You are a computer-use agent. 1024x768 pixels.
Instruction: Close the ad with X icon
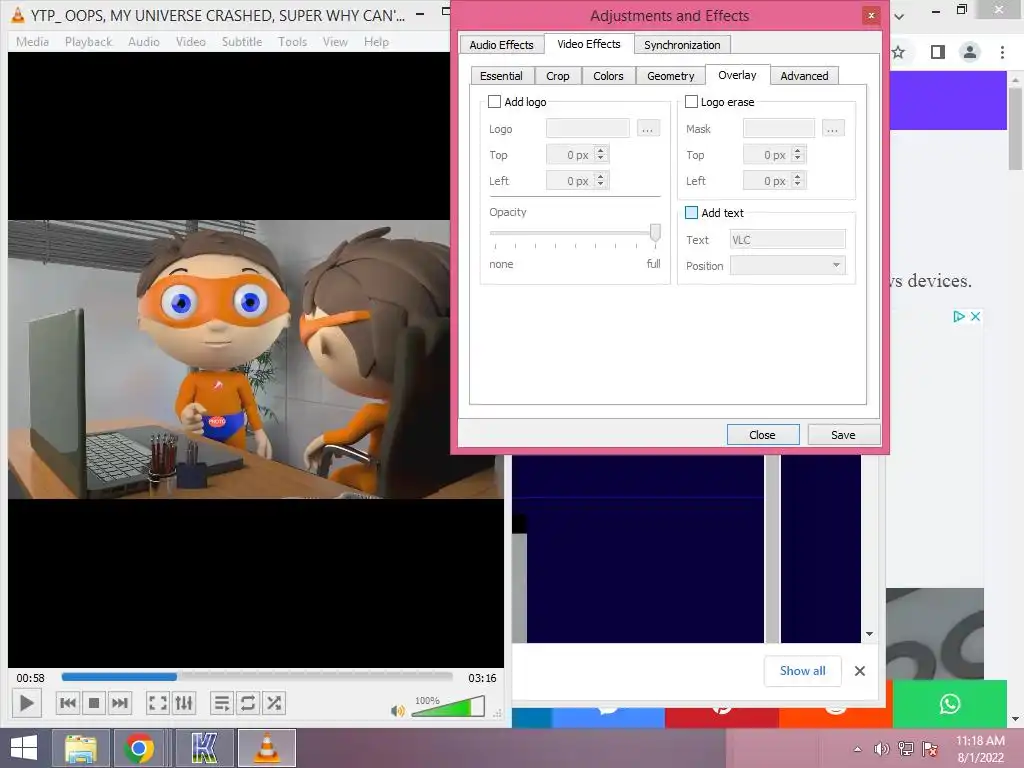(x=975, y=316)
